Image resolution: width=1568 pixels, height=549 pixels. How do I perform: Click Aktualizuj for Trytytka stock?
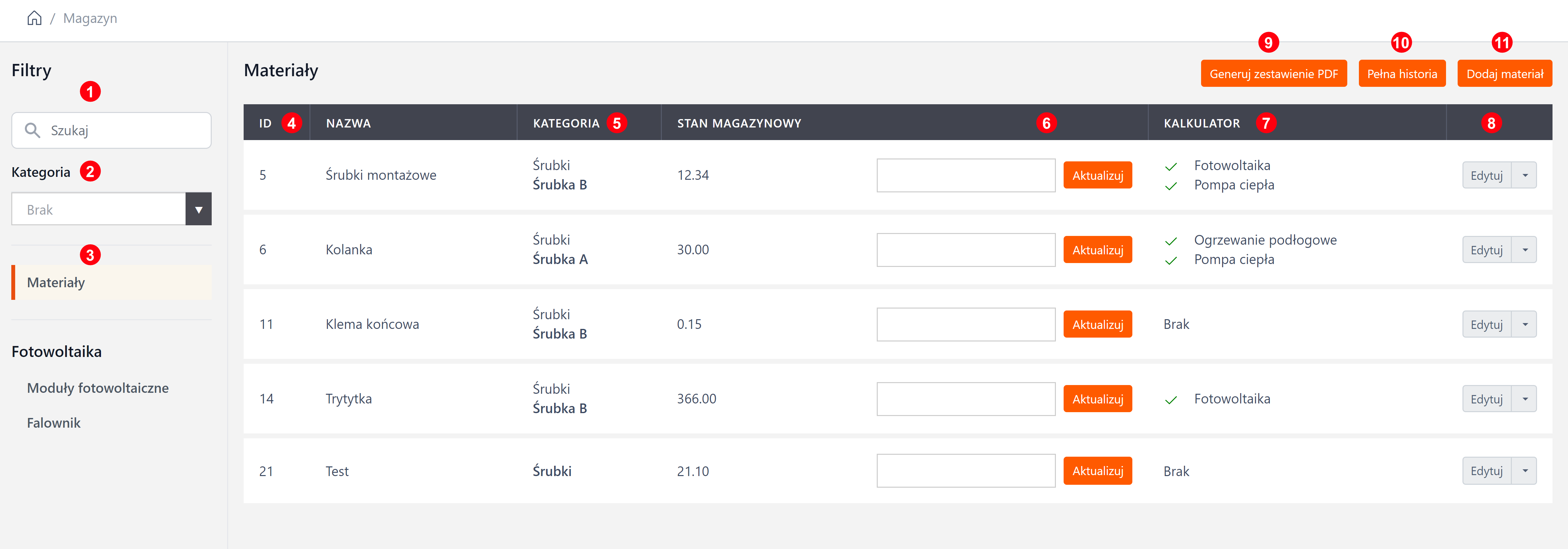1098,399
